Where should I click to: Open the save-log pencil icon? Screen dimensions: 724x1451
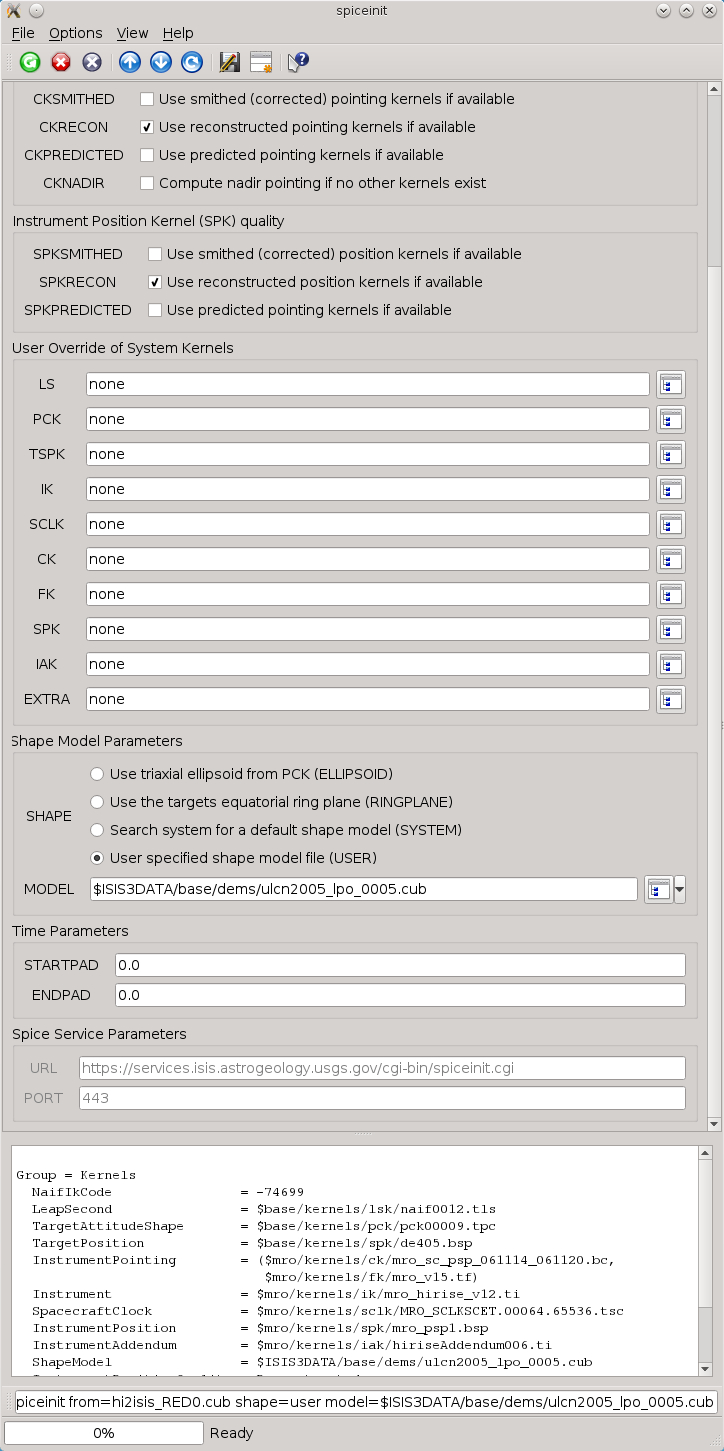pyautogui.click(x=229, y=62)
